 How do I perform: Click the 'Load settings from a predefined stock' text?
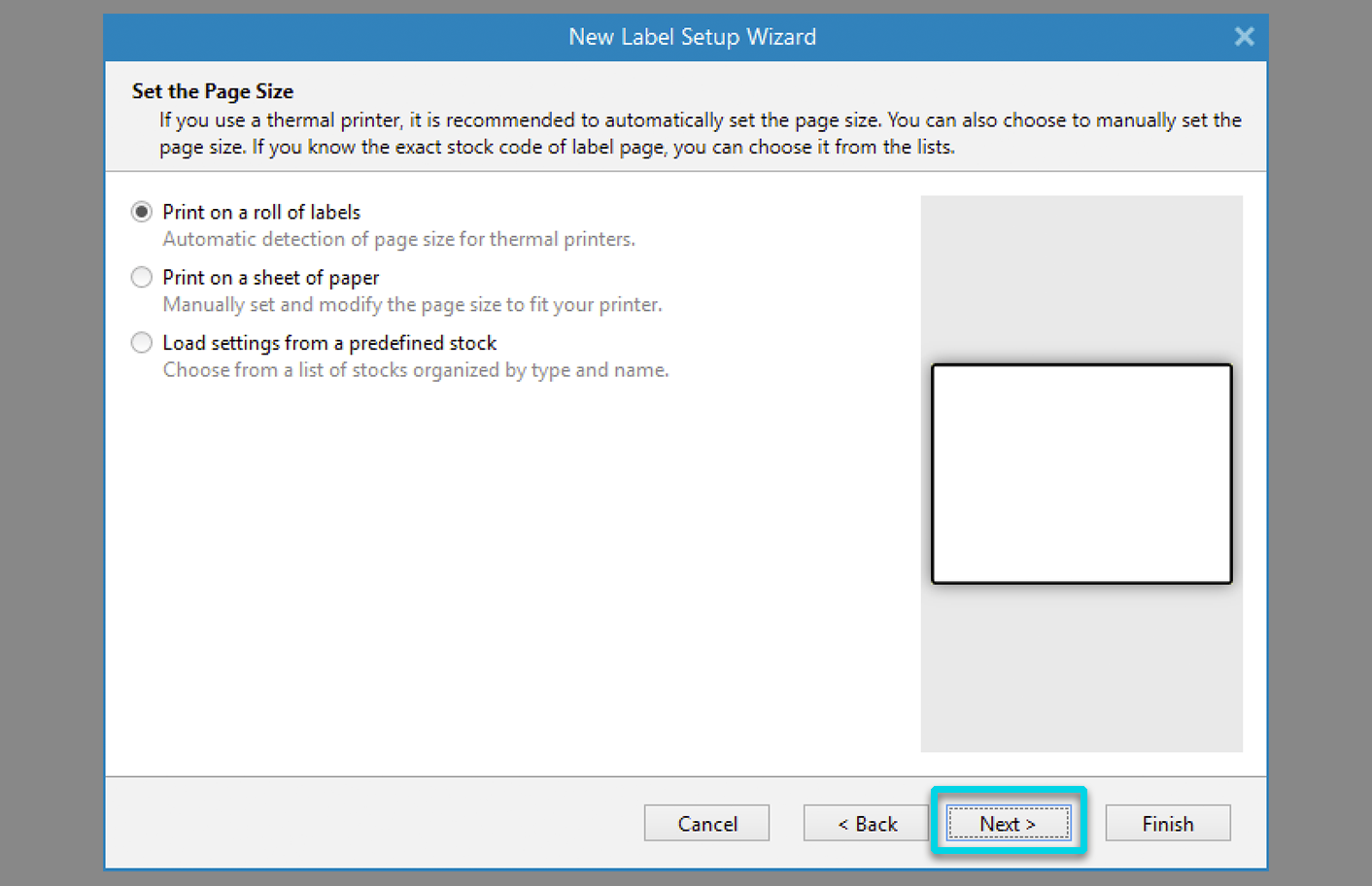coord(329,343)
